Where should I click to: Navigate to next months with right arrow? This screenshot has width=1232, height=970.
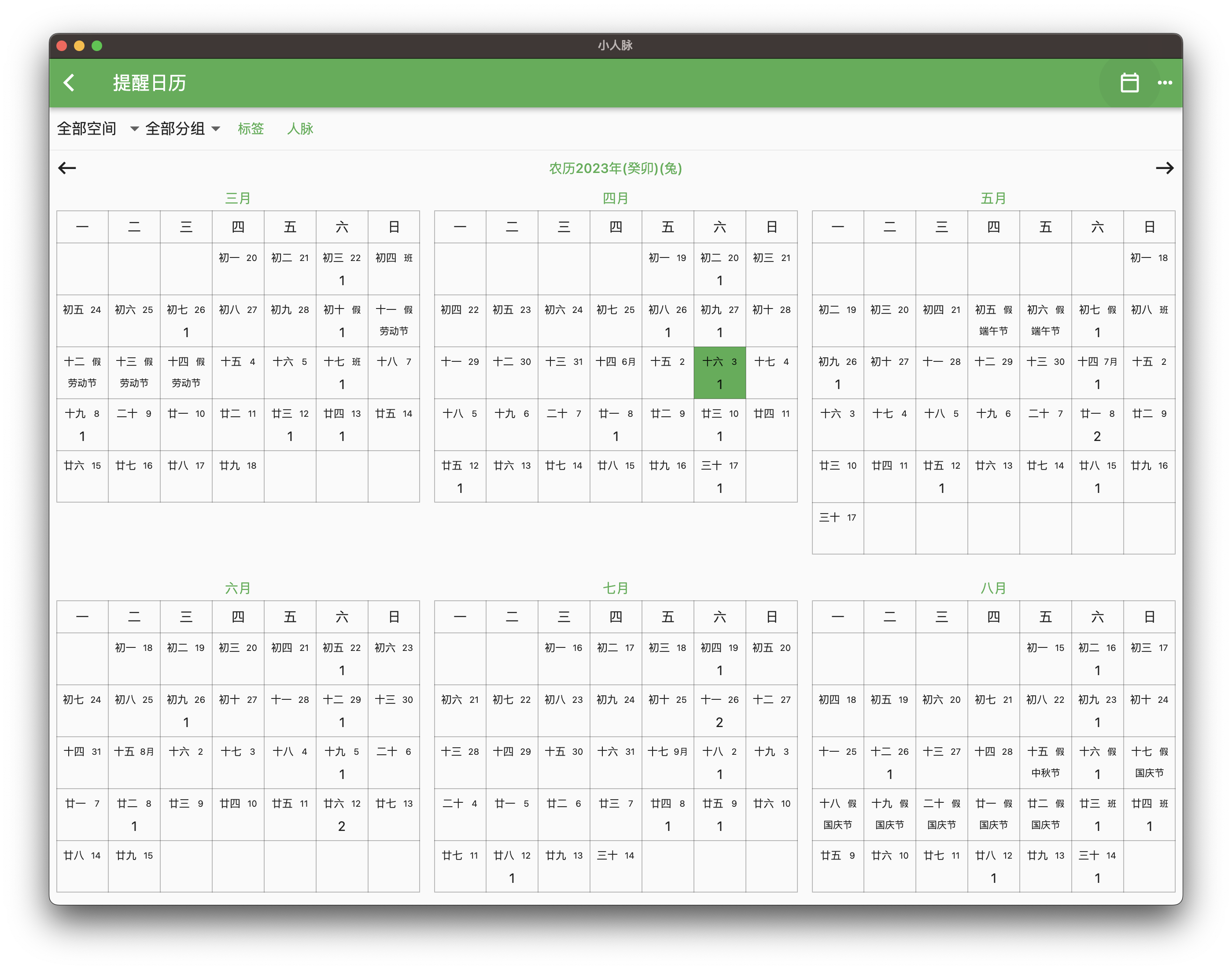1164,168
